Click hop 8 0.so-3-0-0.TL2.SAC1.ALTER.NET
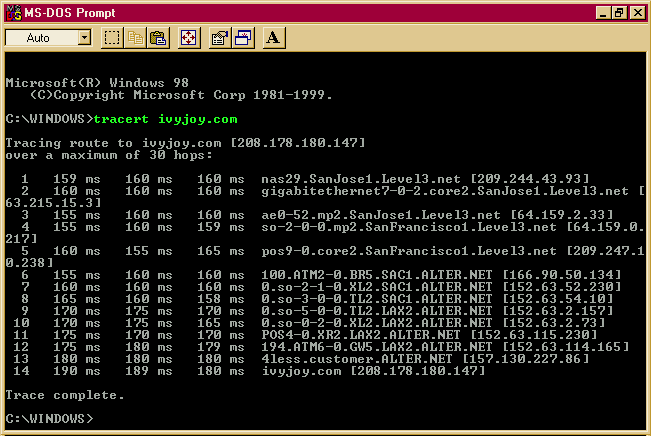The width and height of the screenshot is (651, 436). coord(377,299)
